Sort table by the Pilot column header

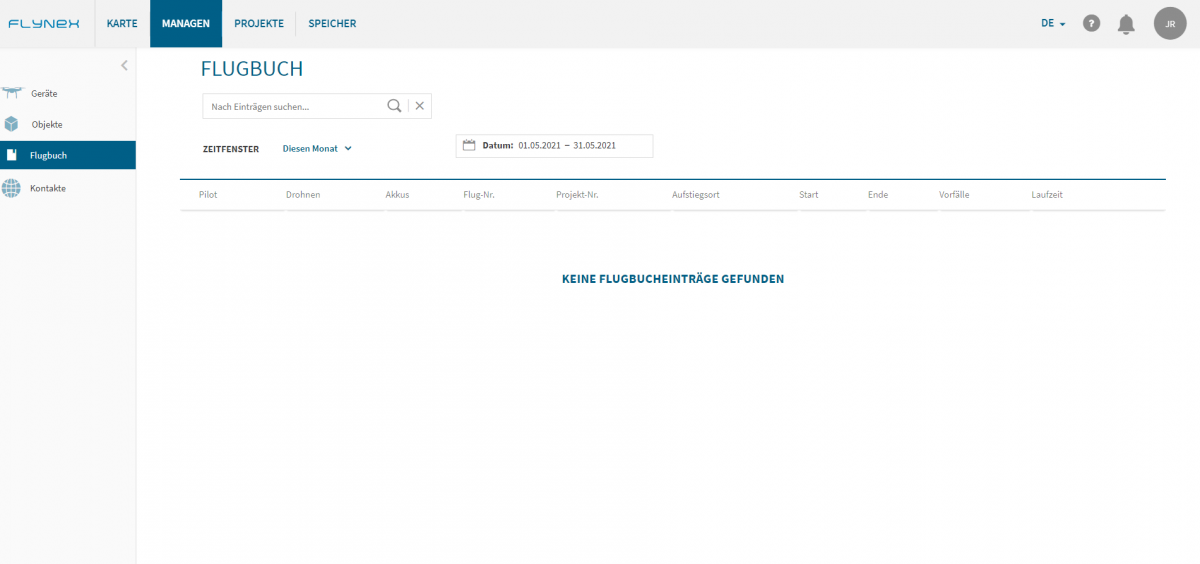coord(208,195)
